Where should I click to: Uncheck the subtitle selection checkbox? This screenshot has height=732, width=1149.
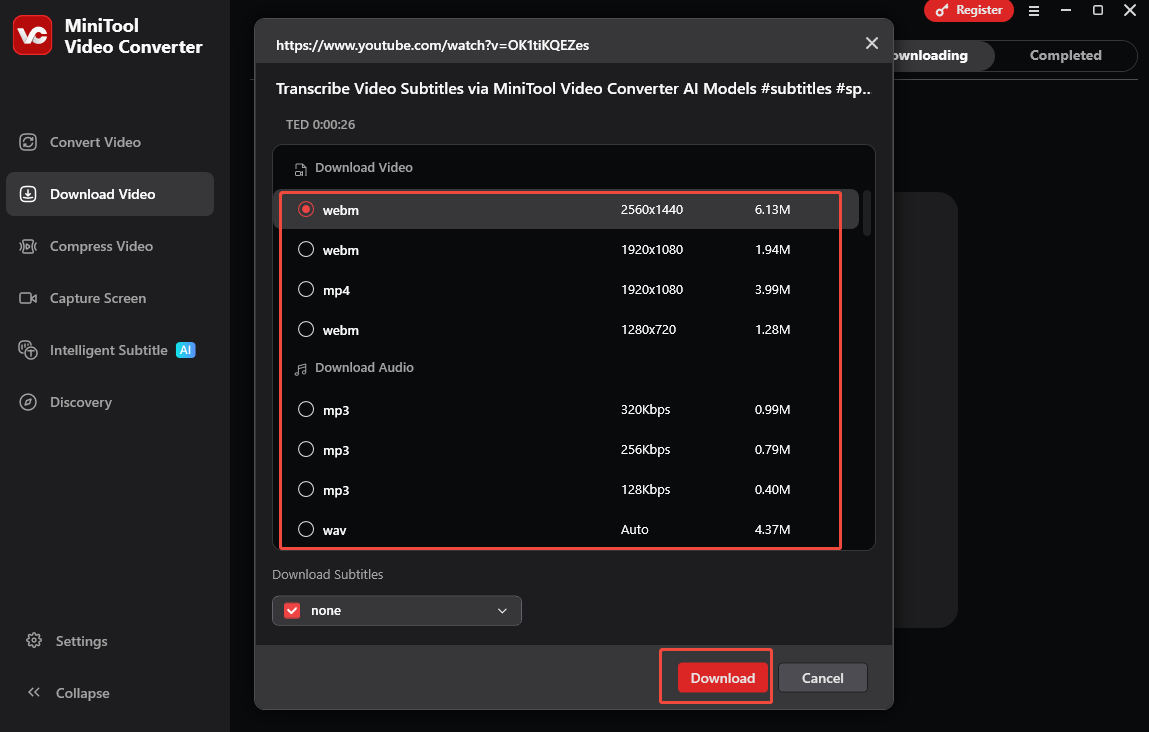point(291,609)
